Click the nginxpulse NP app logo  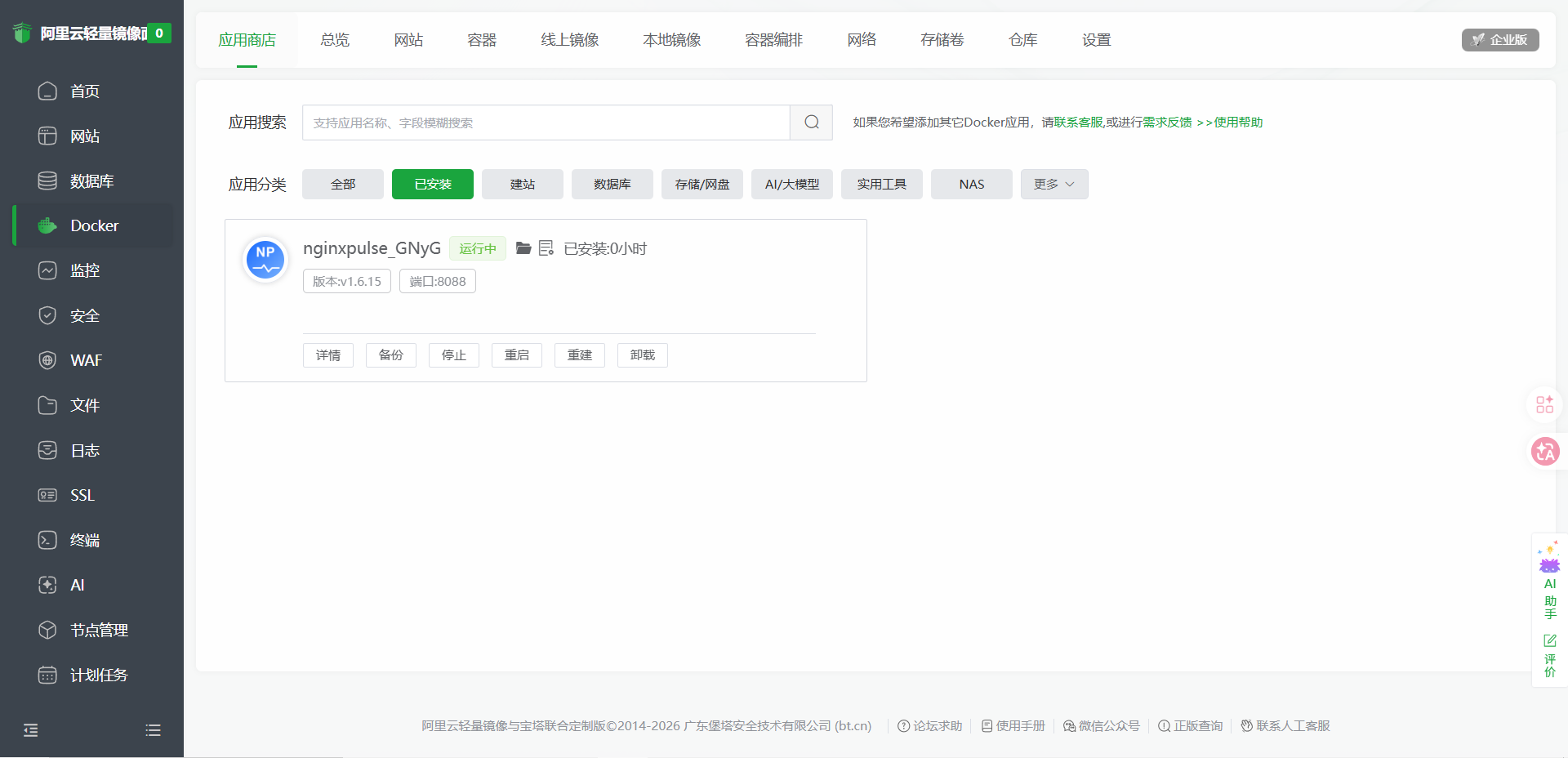(x=265, y=259)
